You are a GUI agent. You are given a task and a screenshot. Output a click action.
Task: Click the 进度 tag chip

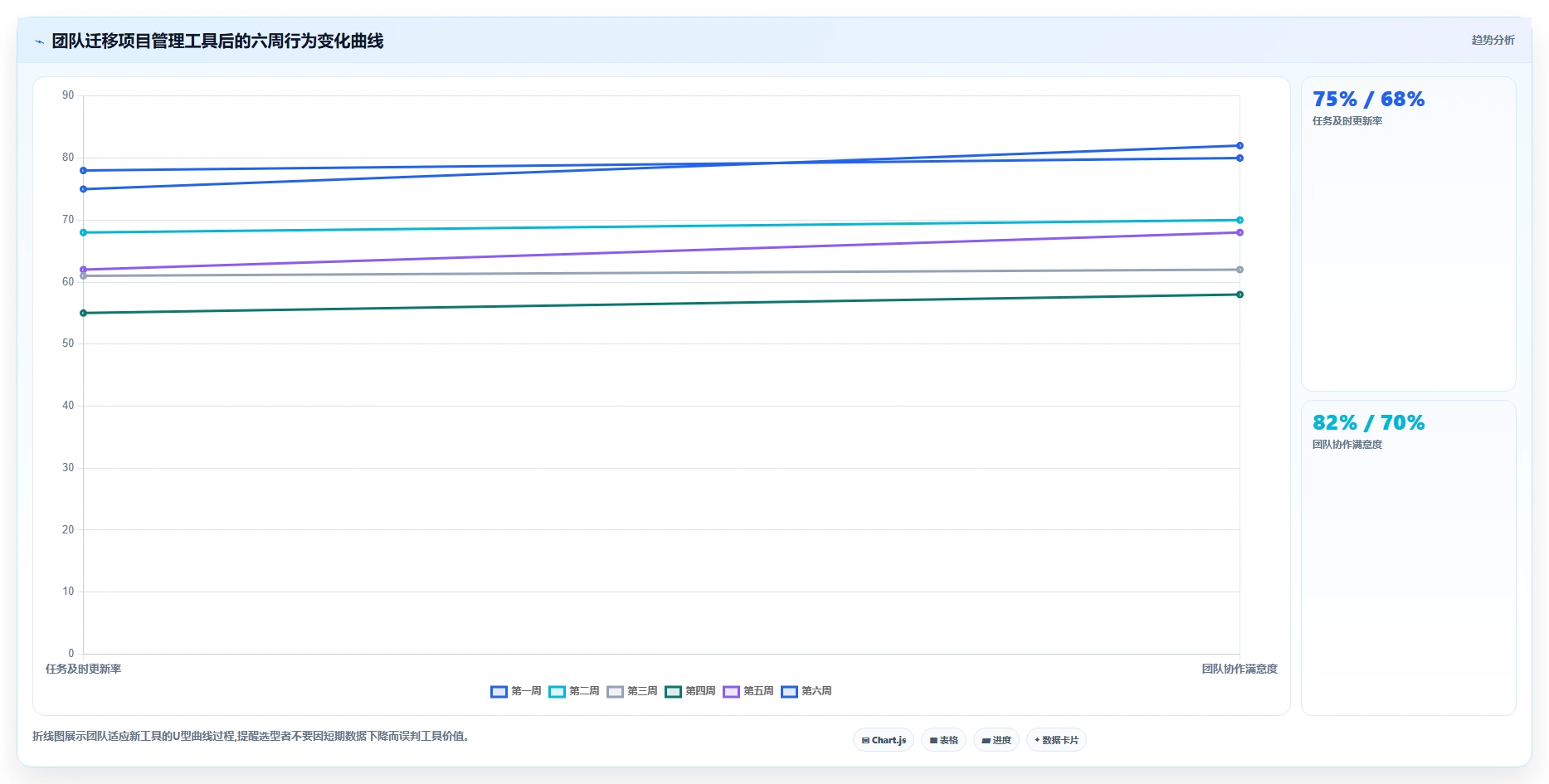point(996,740)
